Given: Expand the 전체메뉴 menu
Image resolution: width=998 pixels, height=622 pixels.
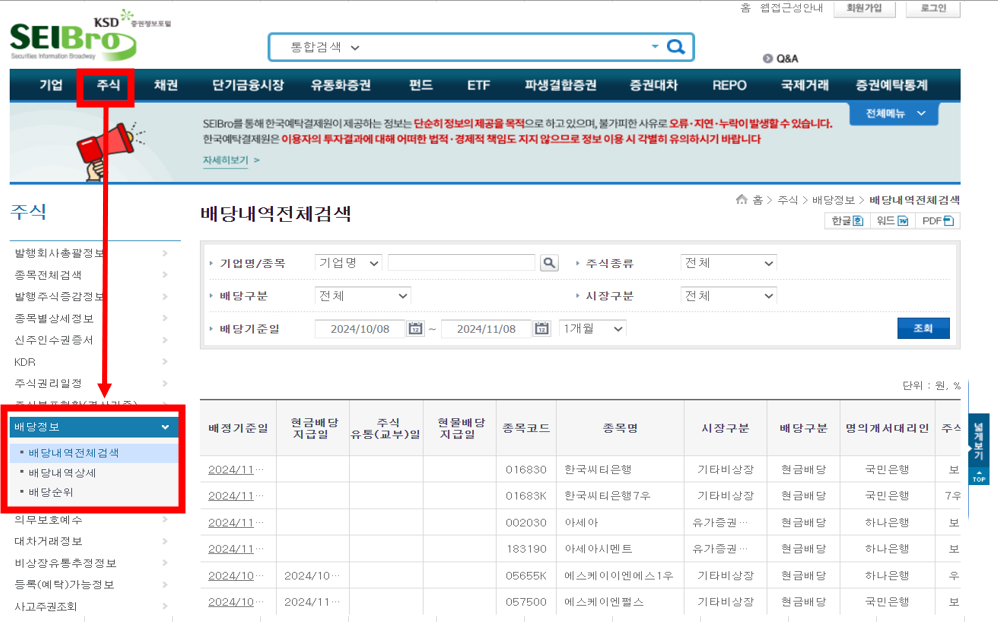Looking at the screenshot, I should [x=894, y=113].
